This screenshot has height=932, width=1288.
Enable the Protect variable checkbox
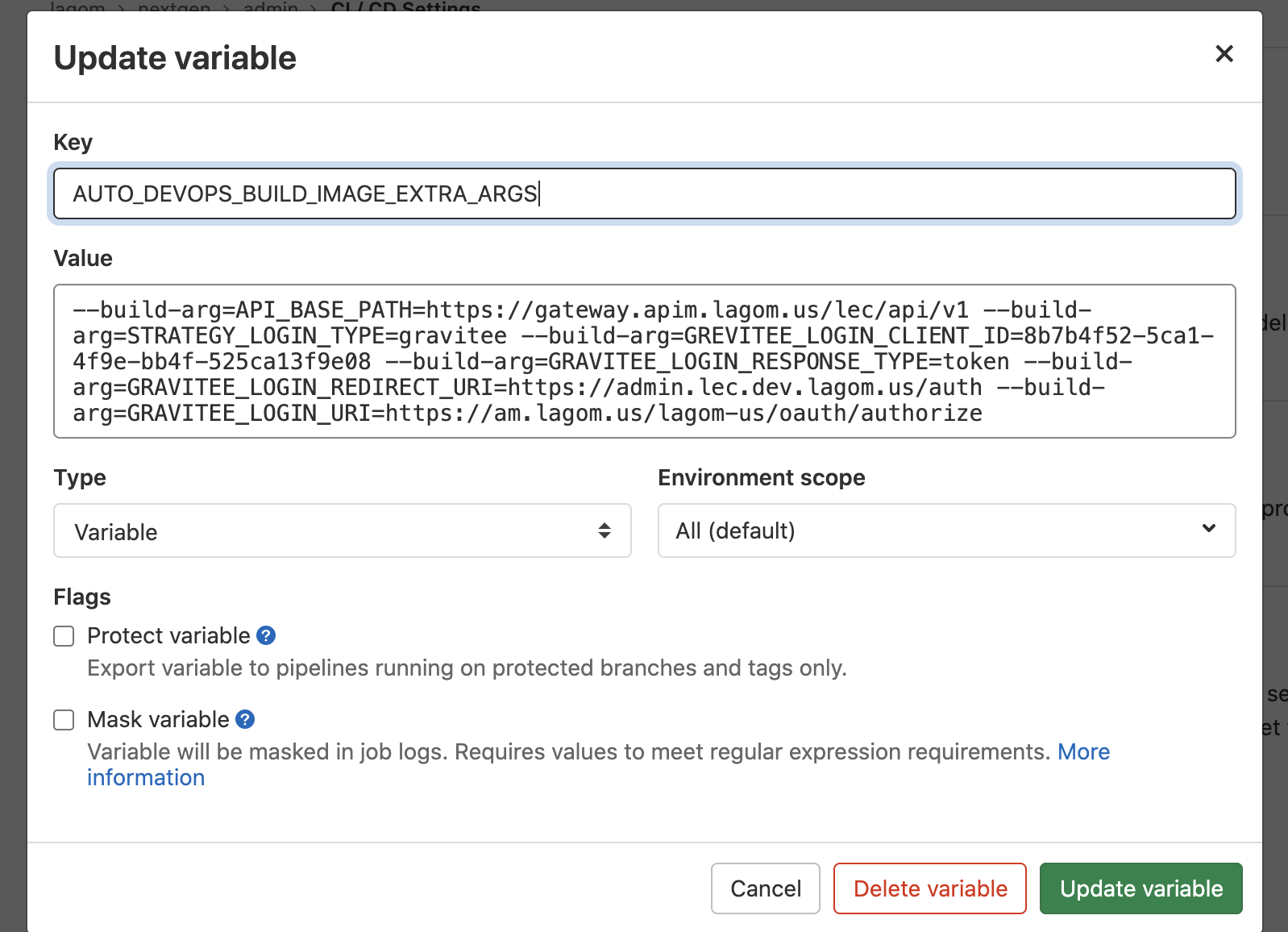click(x=64, y=636)
